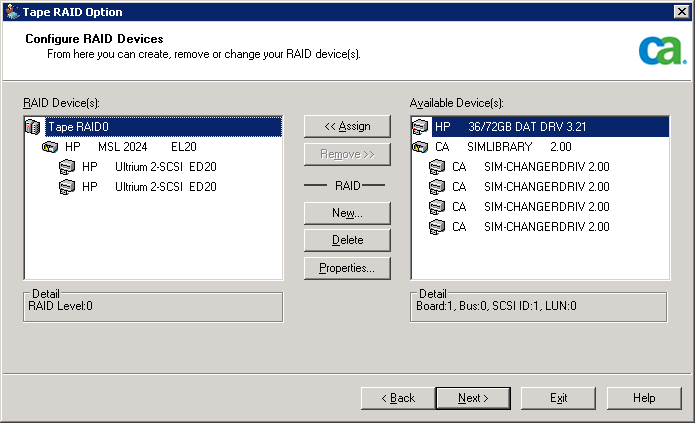Open RAID Properties...
The height and width of the screenshot is (424, 696).
[347, 268]
